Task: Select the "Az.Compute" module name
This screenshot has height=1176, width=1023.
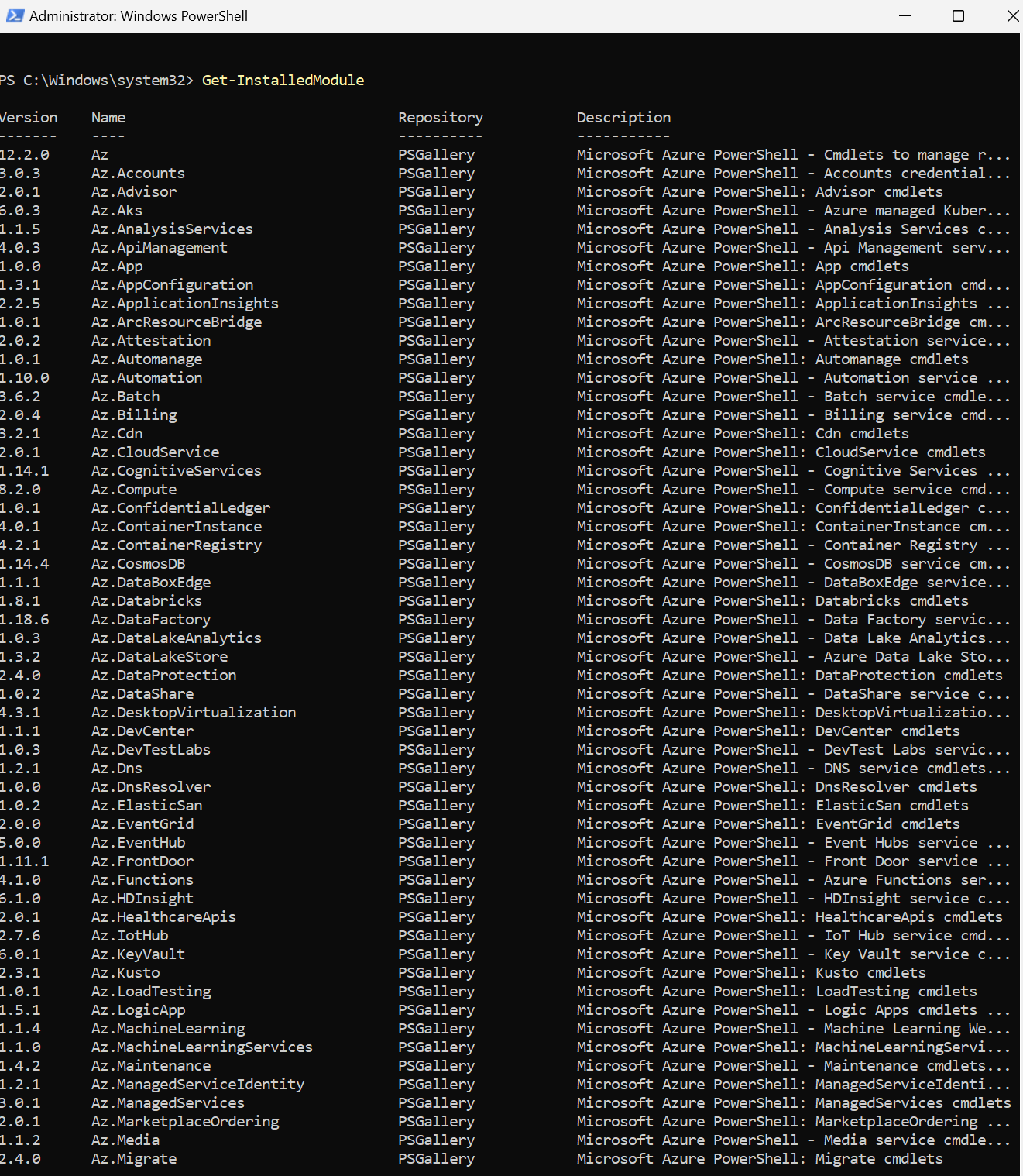Action: click(x=134, y=490)
